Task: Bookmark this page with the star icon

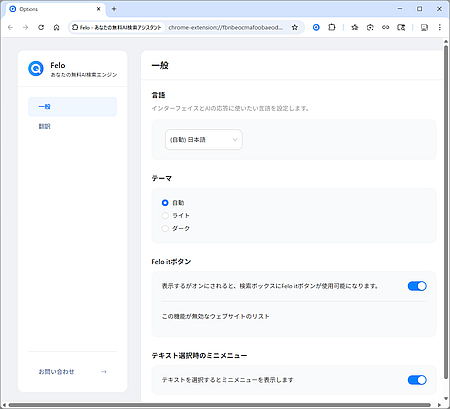Action: point(295,27)
